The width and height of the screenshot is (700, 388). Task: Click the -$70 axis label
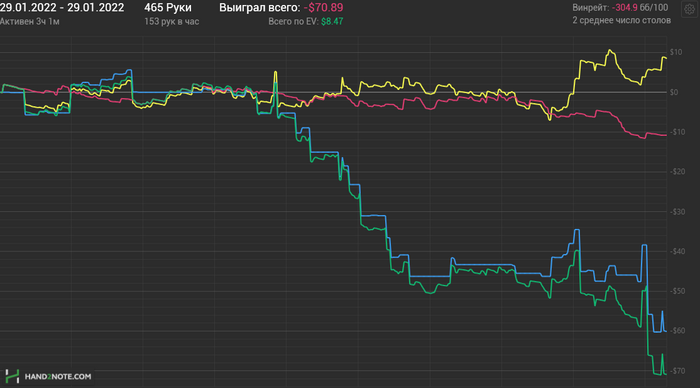[677, 371]
